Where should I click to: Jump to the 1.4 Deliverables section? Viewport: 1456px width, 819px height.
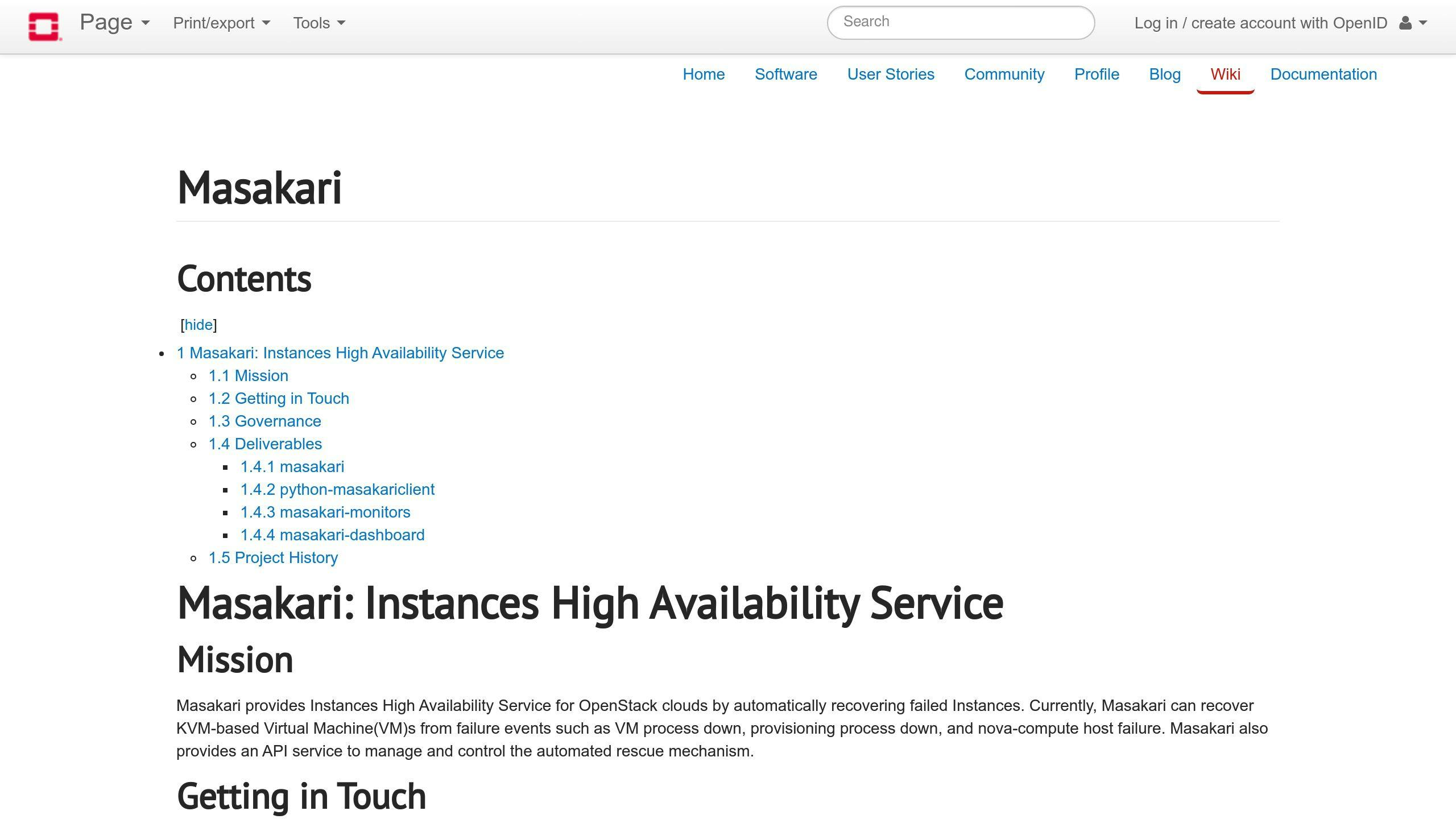(x=265, y=444)
